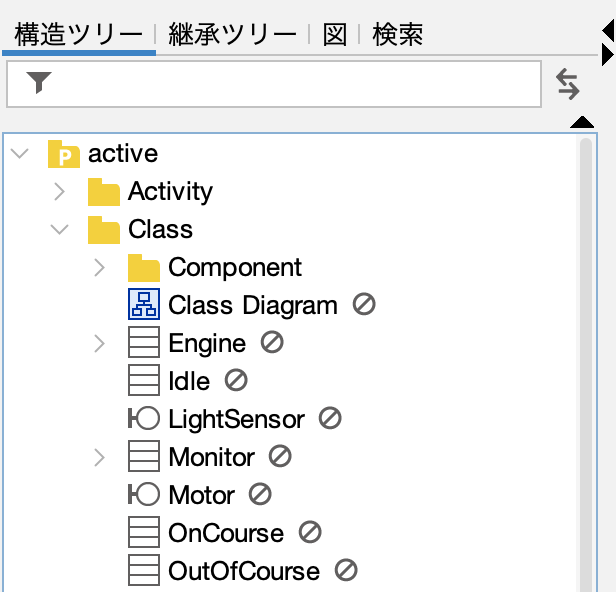Image resolution: width=616 pixels, height=592 pixels.
Task: Click the Motor interface icon
Action: tap(144, 494)
